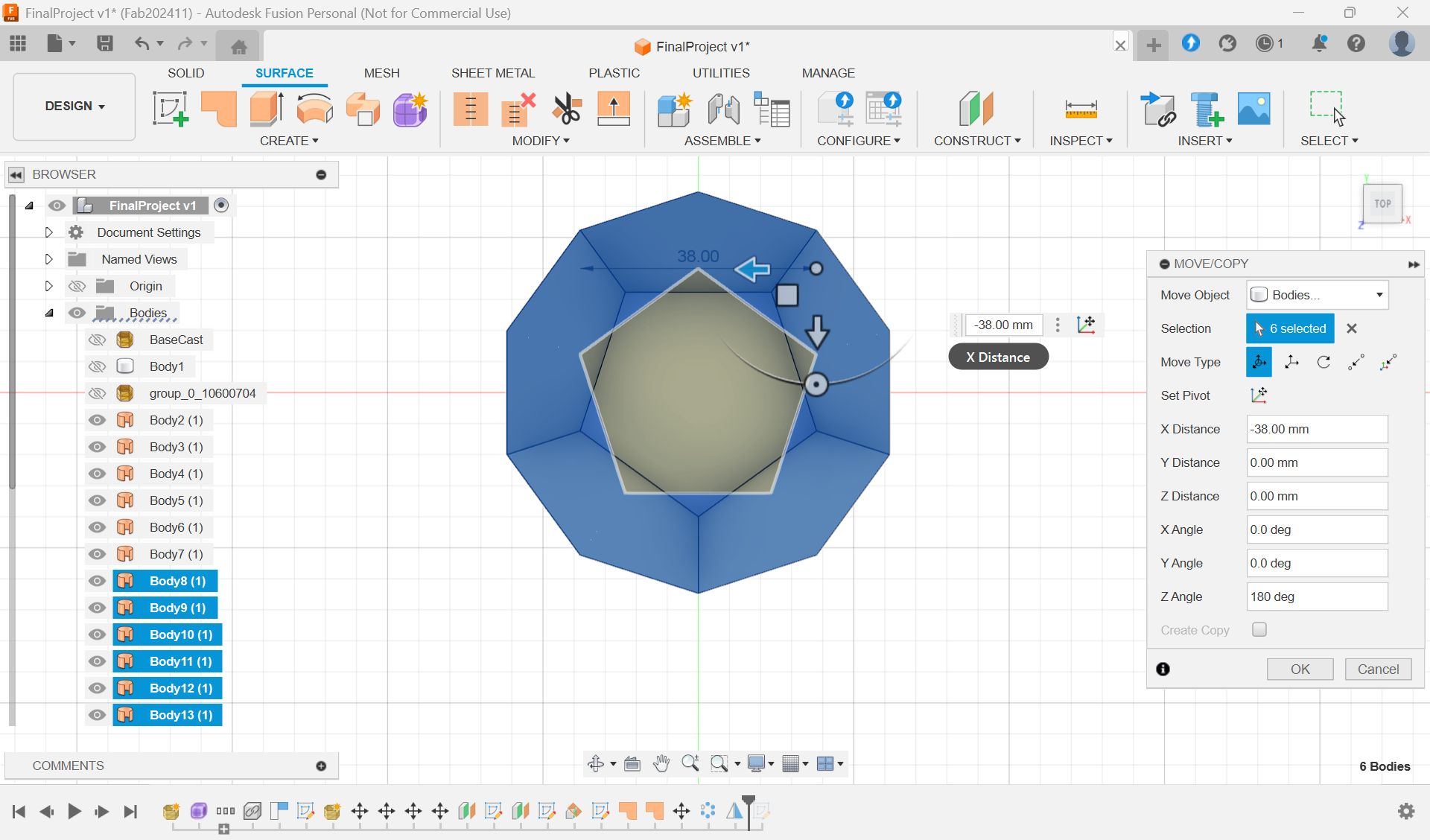This screenshot has width=1430, height=840.
Task: Collapse the Bodies folder node
Action: 49,313
